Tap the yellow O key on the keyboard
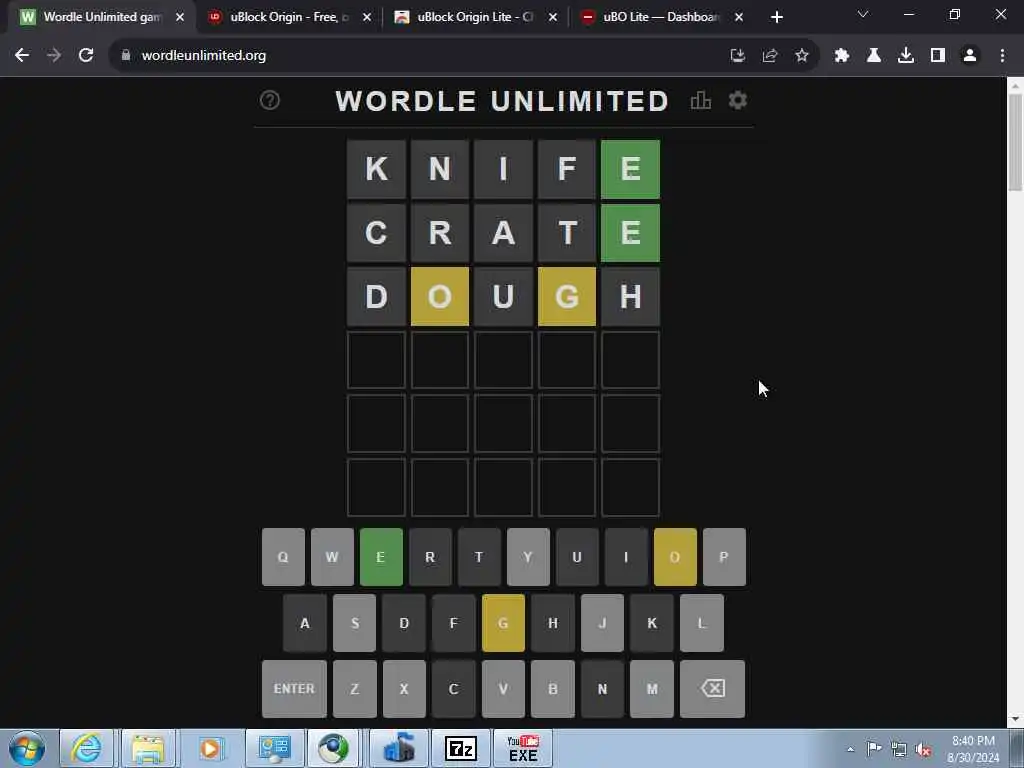The height and width of the screenshot is (768, 1024). tap(675, 557)
